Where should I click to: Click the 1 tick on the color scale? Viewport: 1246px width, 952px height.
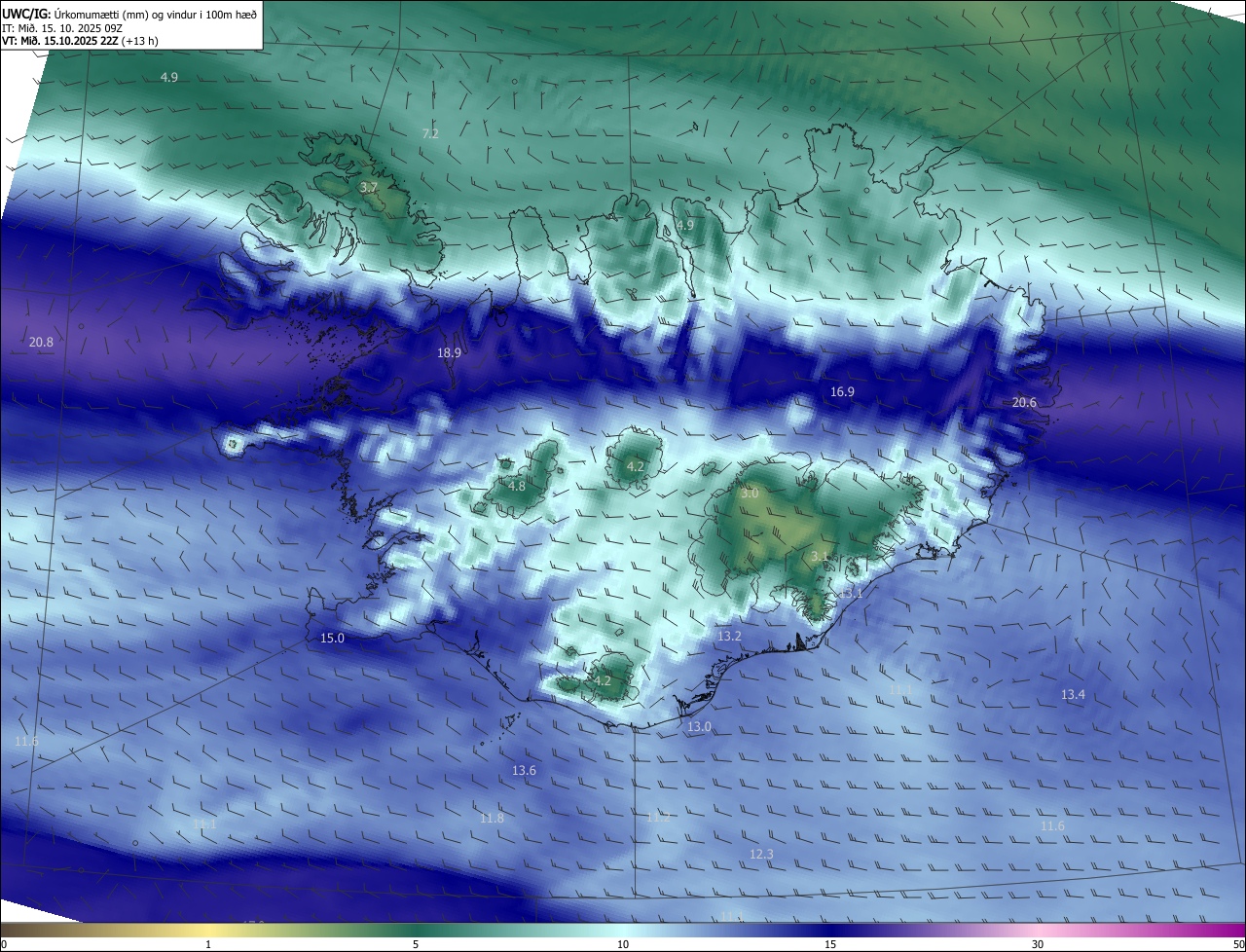(x=208, y=944)
